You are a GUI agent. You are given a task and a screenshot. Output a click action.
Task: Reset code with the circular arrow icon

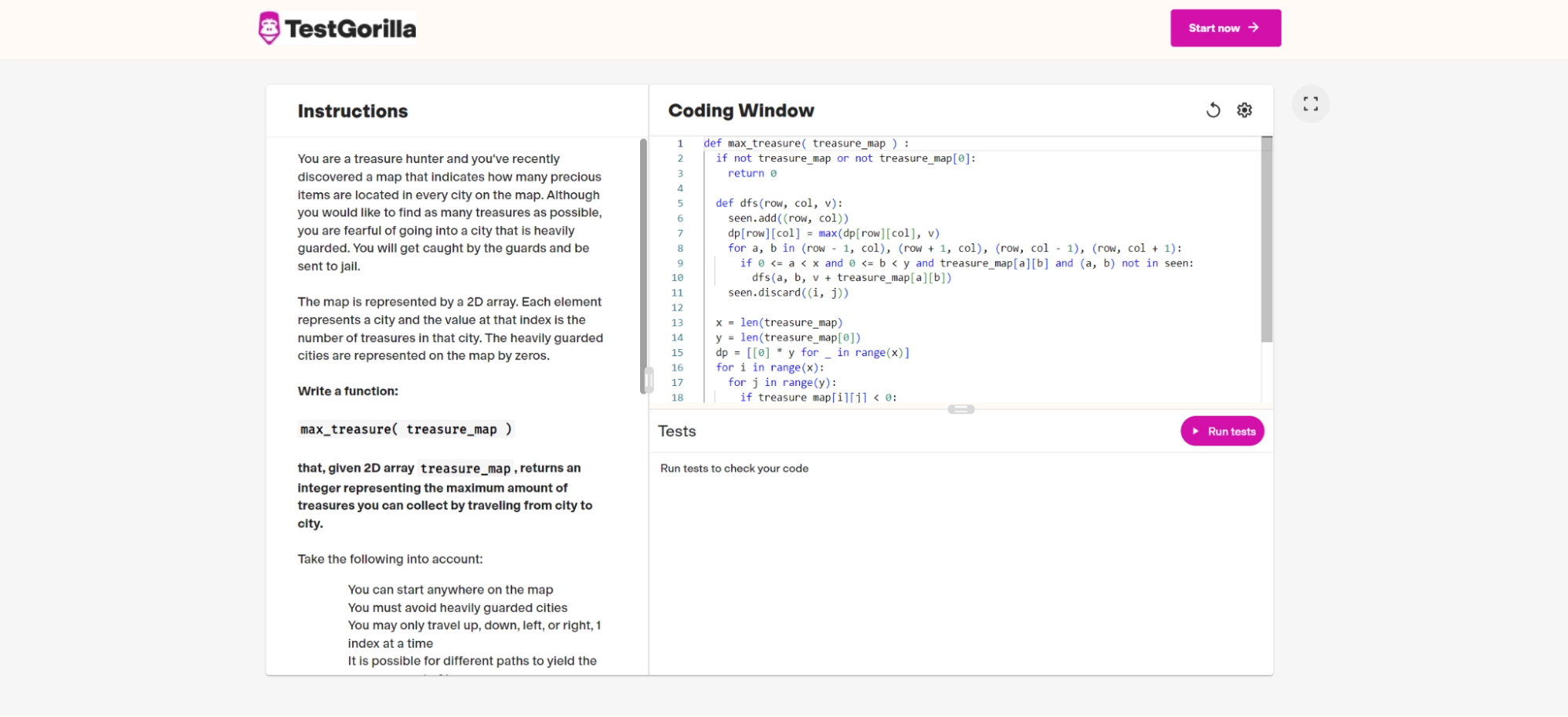pyautogui.click(x=1213, y=111)
